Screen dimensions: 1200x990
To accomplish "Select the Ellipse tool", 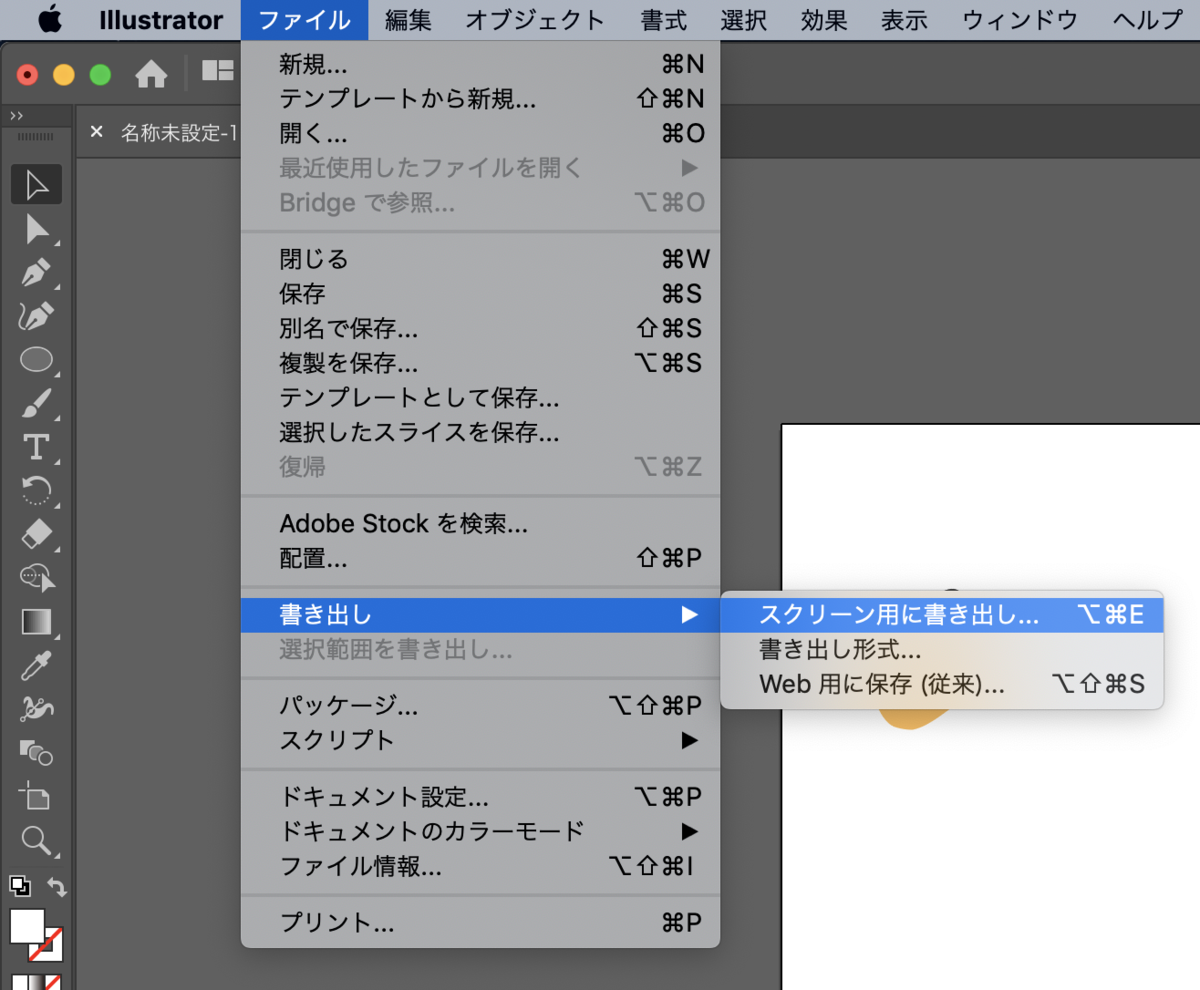I will 36,359.
